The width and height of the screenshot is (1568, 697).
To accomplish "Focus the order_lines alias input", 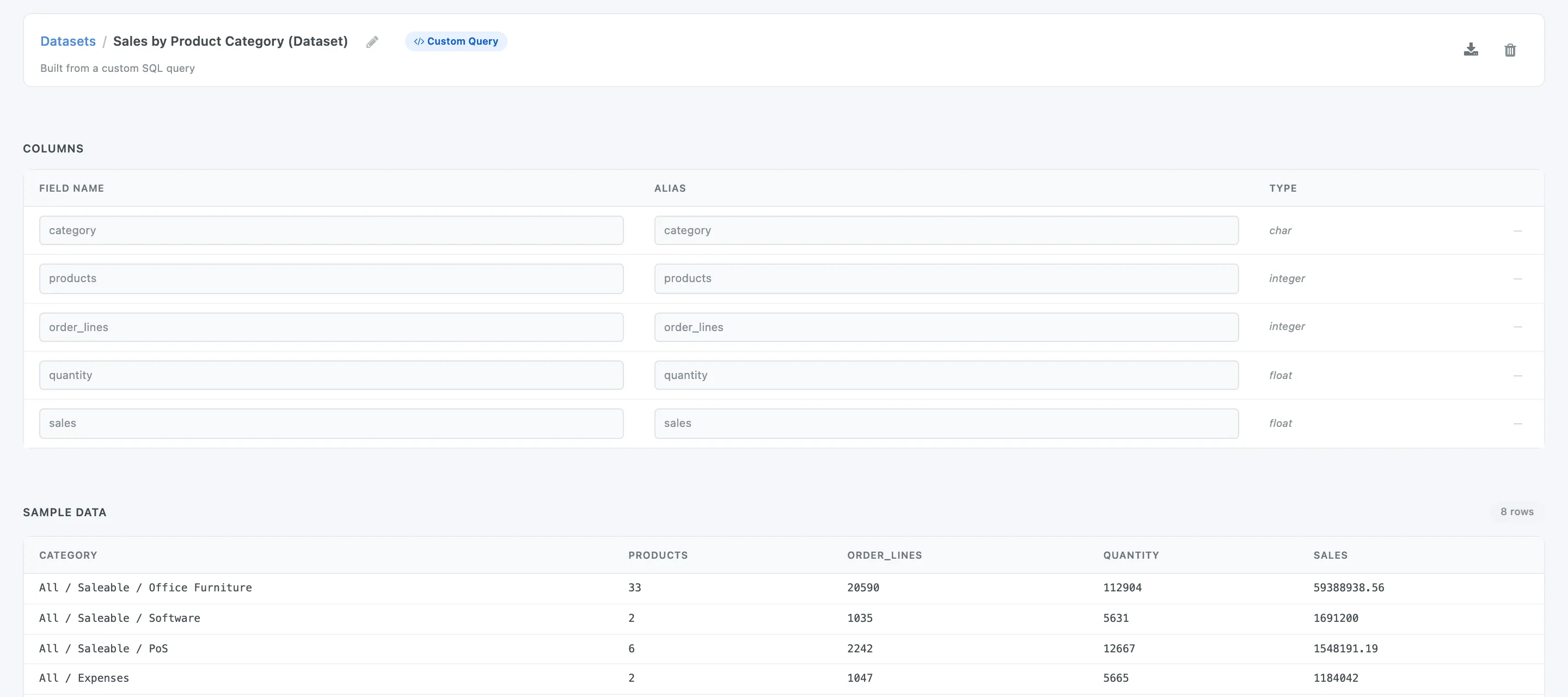I will click(946, 327).
